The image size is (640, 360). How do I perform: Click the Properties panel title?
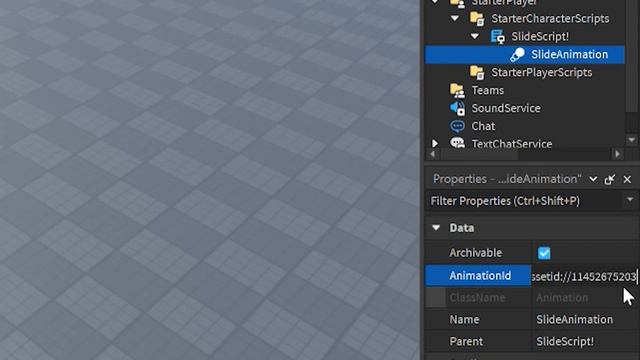click(x=507, y=179)
